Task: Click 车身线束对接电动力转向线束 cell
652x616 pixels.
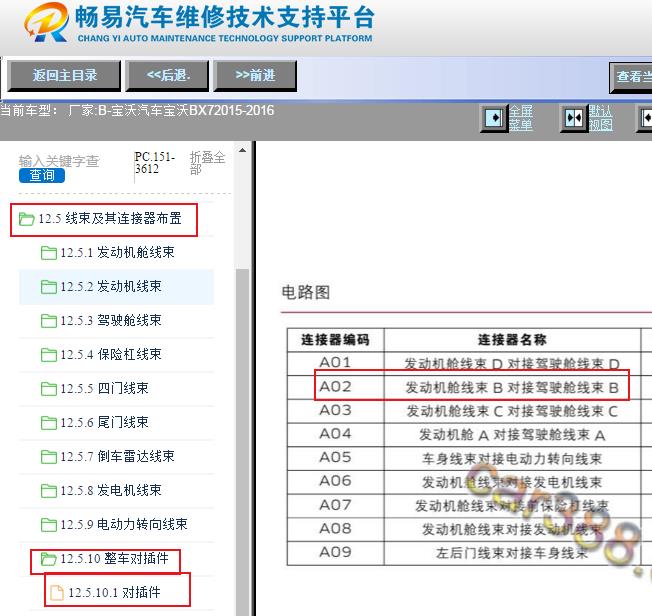Action: pyautogui.click(x=512, y=459)
